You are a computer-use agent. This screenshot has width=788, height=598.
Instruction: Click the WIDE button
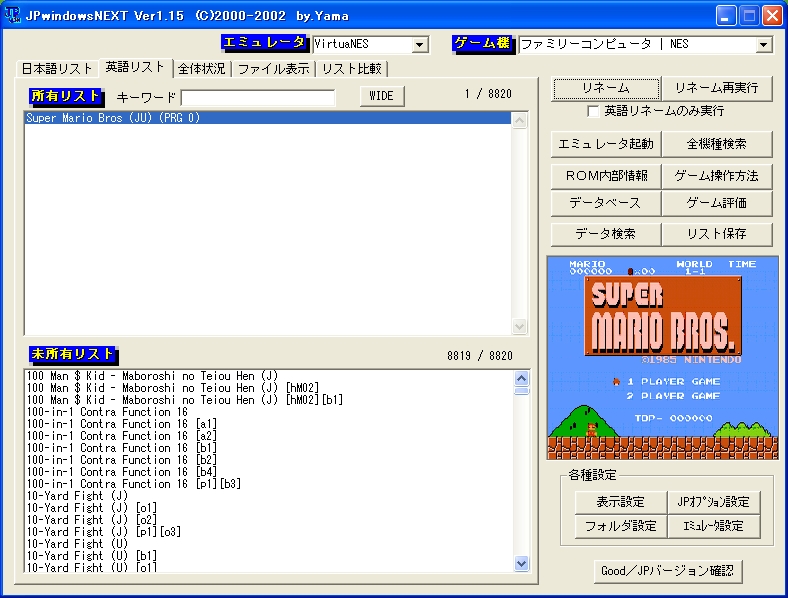(x=382, y=96)
